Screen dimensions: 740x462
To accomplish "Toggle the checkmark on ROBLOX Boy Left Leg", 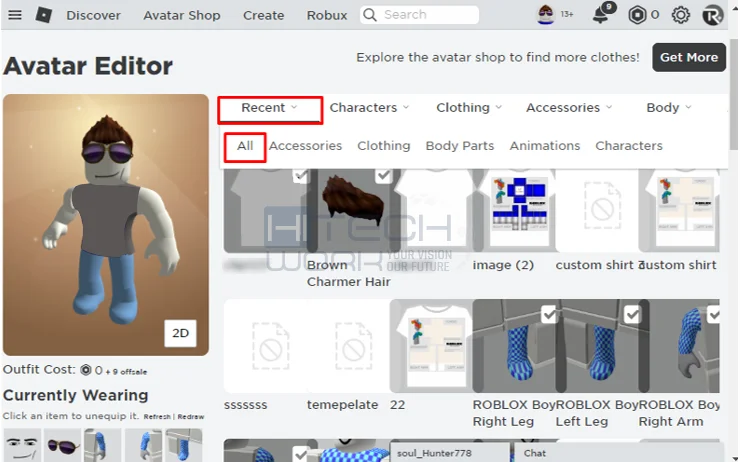I will coord(632,314).
